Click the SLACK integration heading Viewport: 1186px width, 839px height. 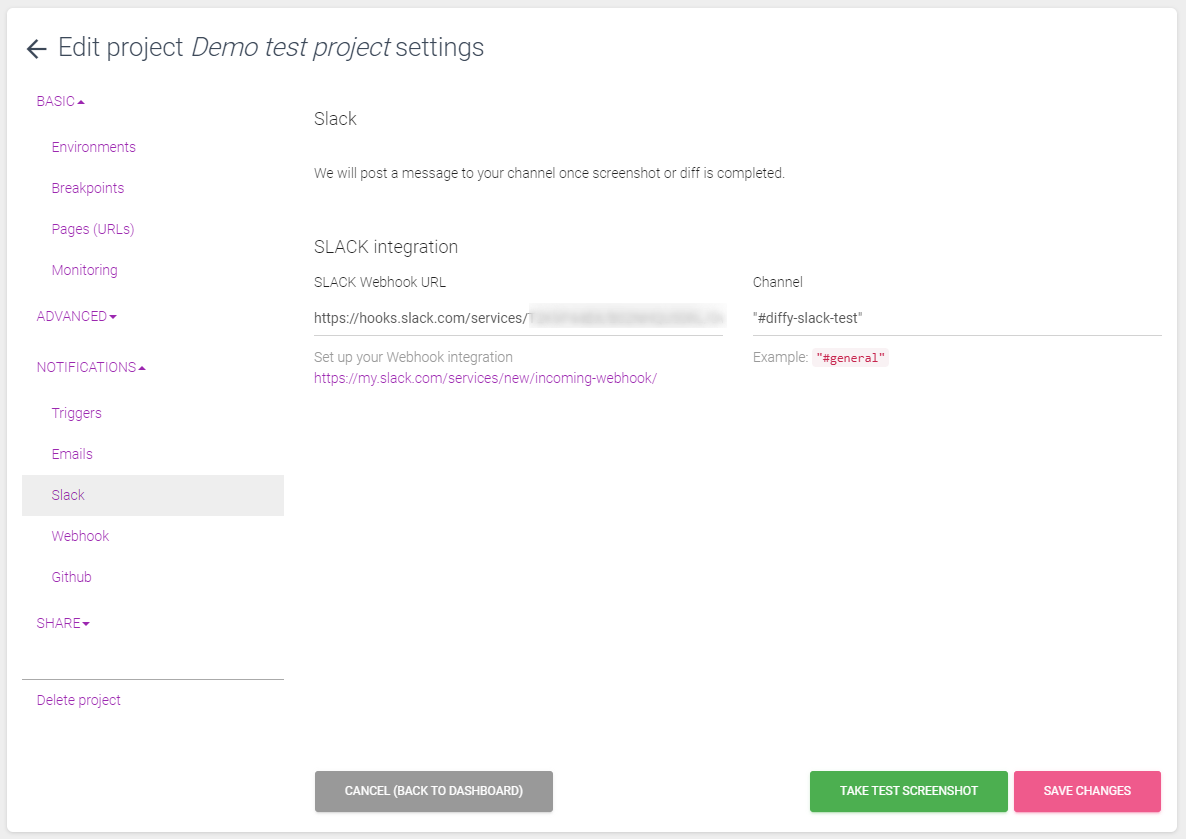[x=386, y=247]
